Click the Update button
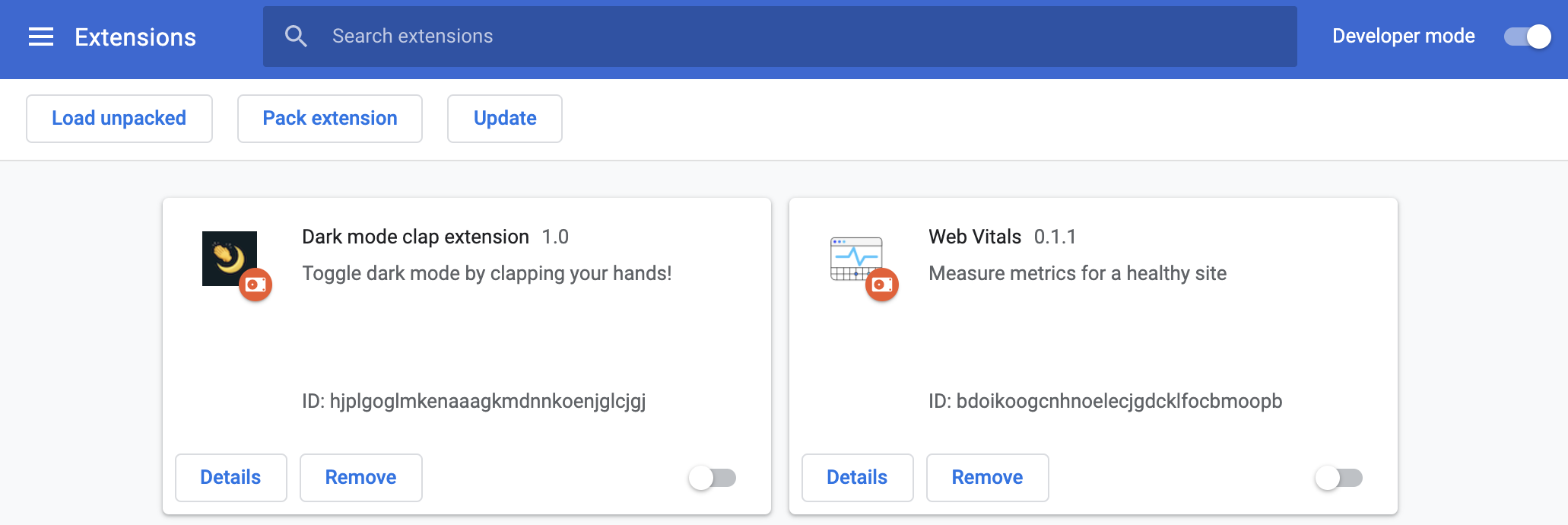 [505, 119]
